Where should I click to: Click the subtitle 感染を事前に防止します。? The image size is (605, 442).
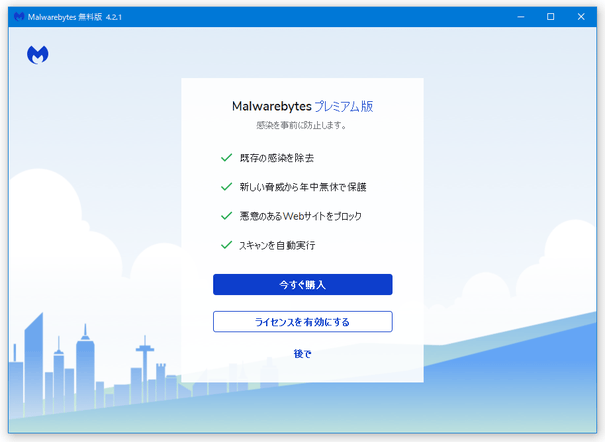pos(302,125)
